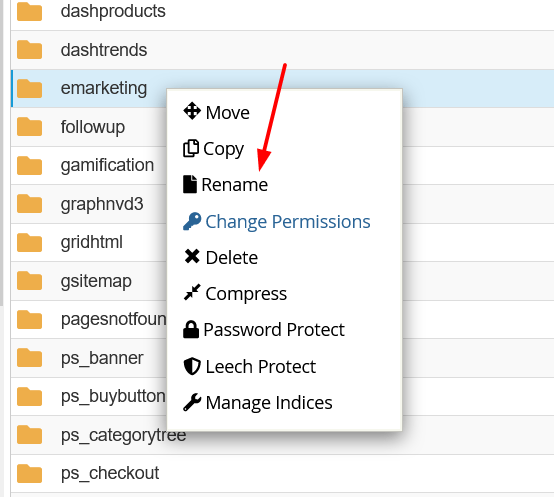Click the followup folder name
554x497 pixels.
coord(93,127)
